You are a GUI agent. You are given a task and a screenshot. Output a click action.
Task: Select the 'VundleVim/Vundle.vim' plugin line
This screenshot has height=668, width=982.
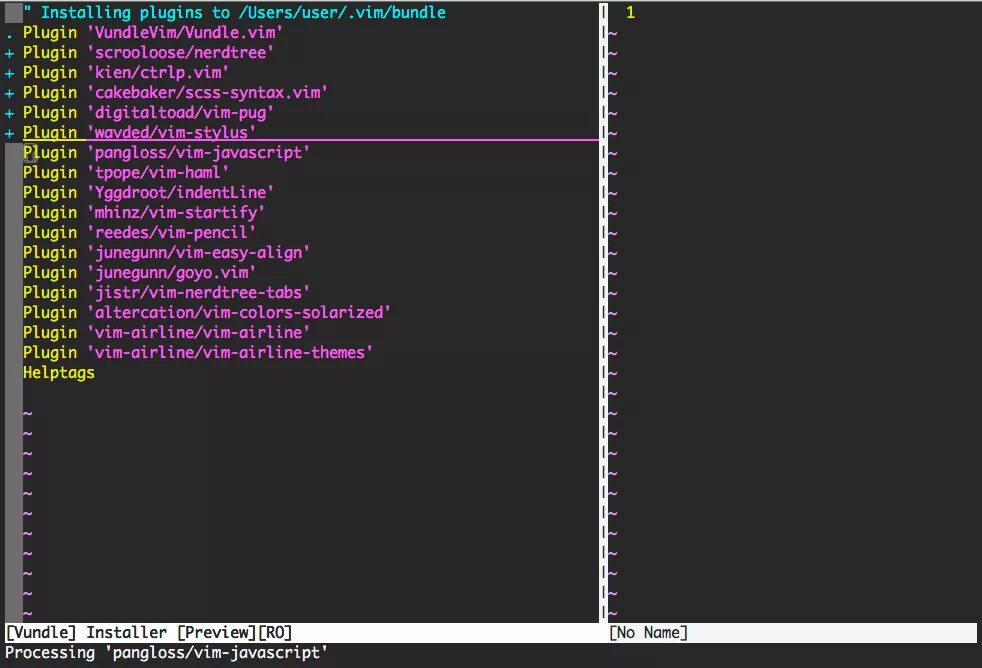(x=153, y=33)
